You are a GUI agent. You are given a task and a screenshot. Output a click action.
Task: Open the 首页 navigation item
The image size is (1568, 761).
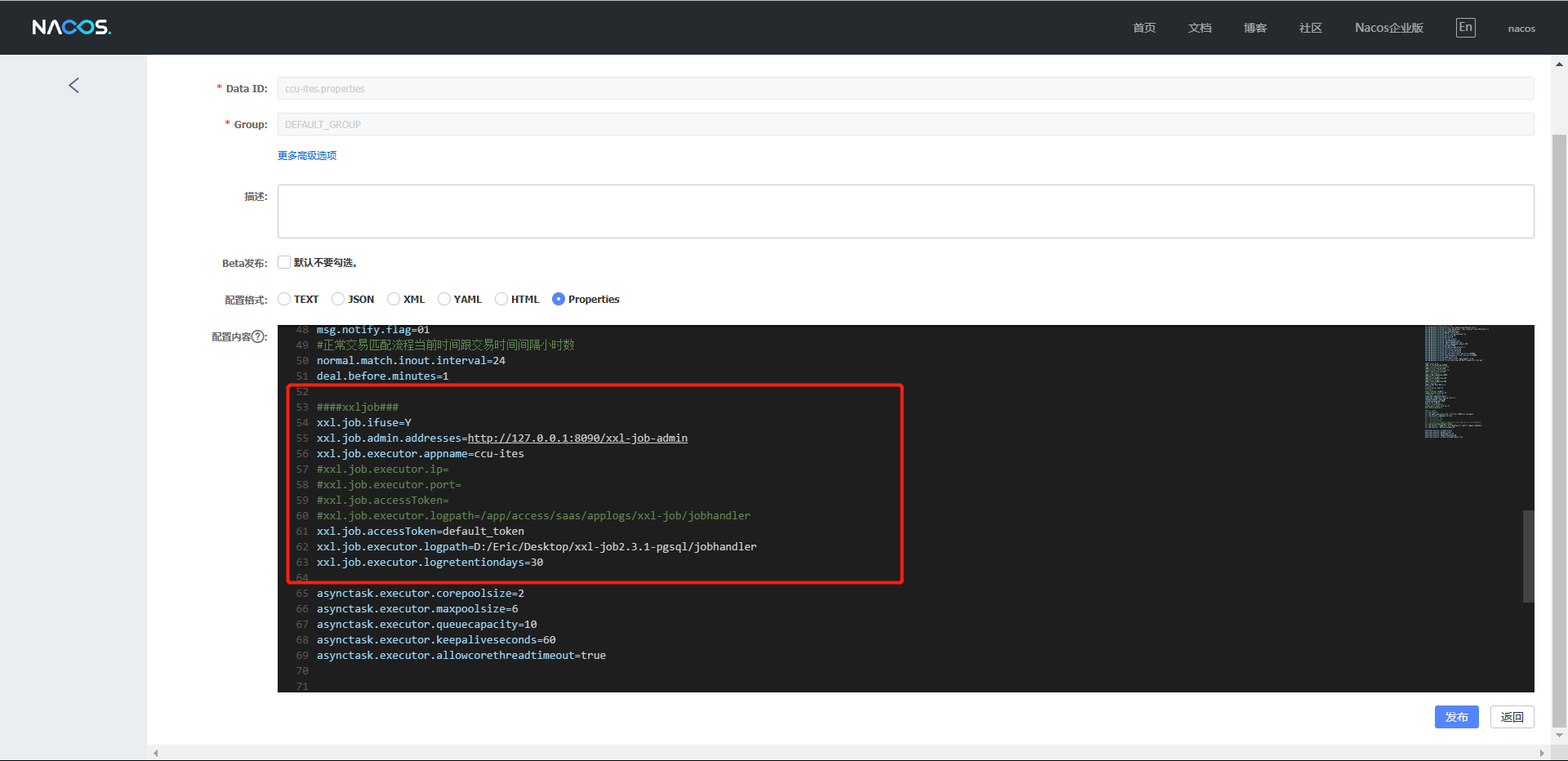coord(1143,28)
